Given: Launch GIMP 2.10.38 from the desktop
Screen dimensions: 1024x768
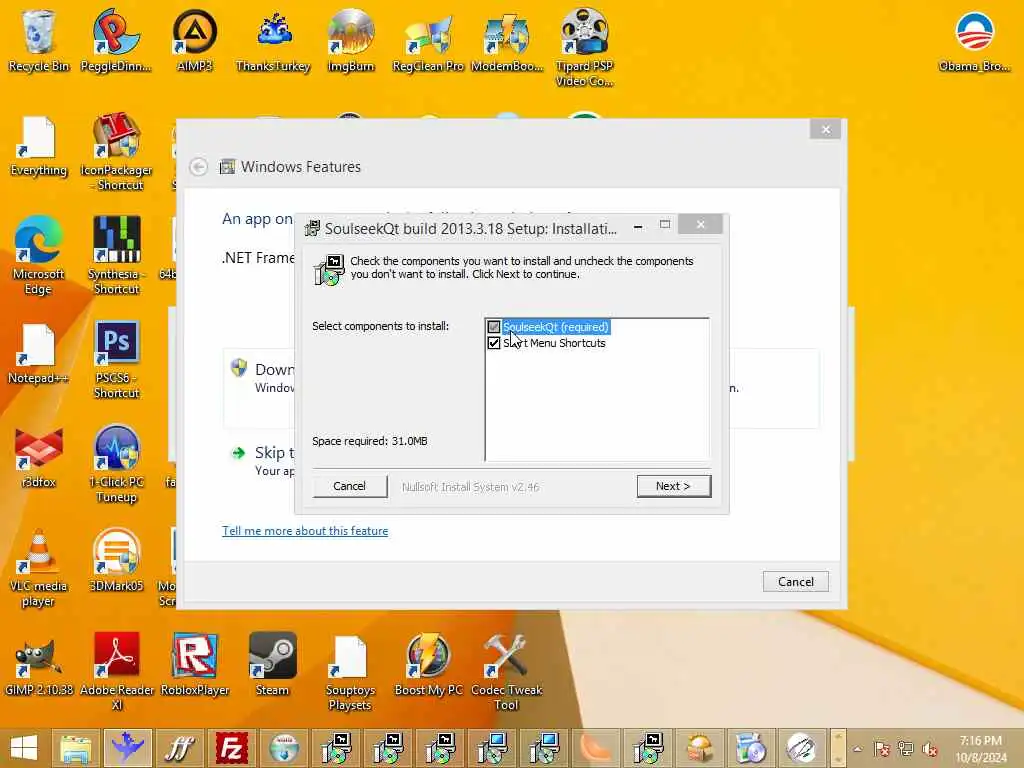Looking at the screenshot, I should [39, 664].
